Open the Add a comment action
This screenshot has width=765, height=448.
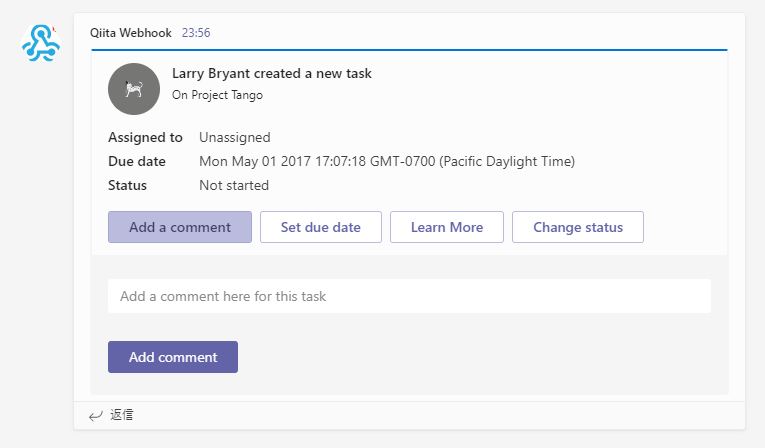tap(180, 227)
